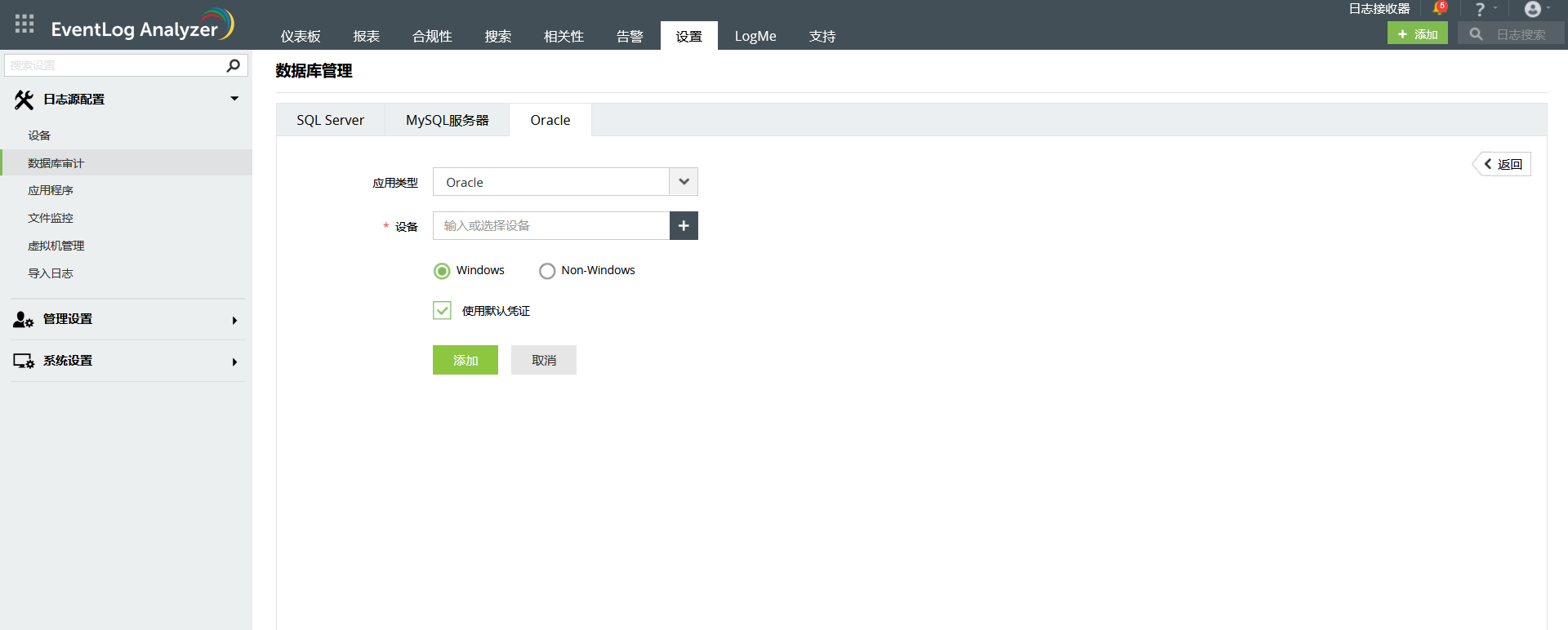Open the notification bell alerts
This screenshot has width=1568, height=630.
(x=1440, y=9)
